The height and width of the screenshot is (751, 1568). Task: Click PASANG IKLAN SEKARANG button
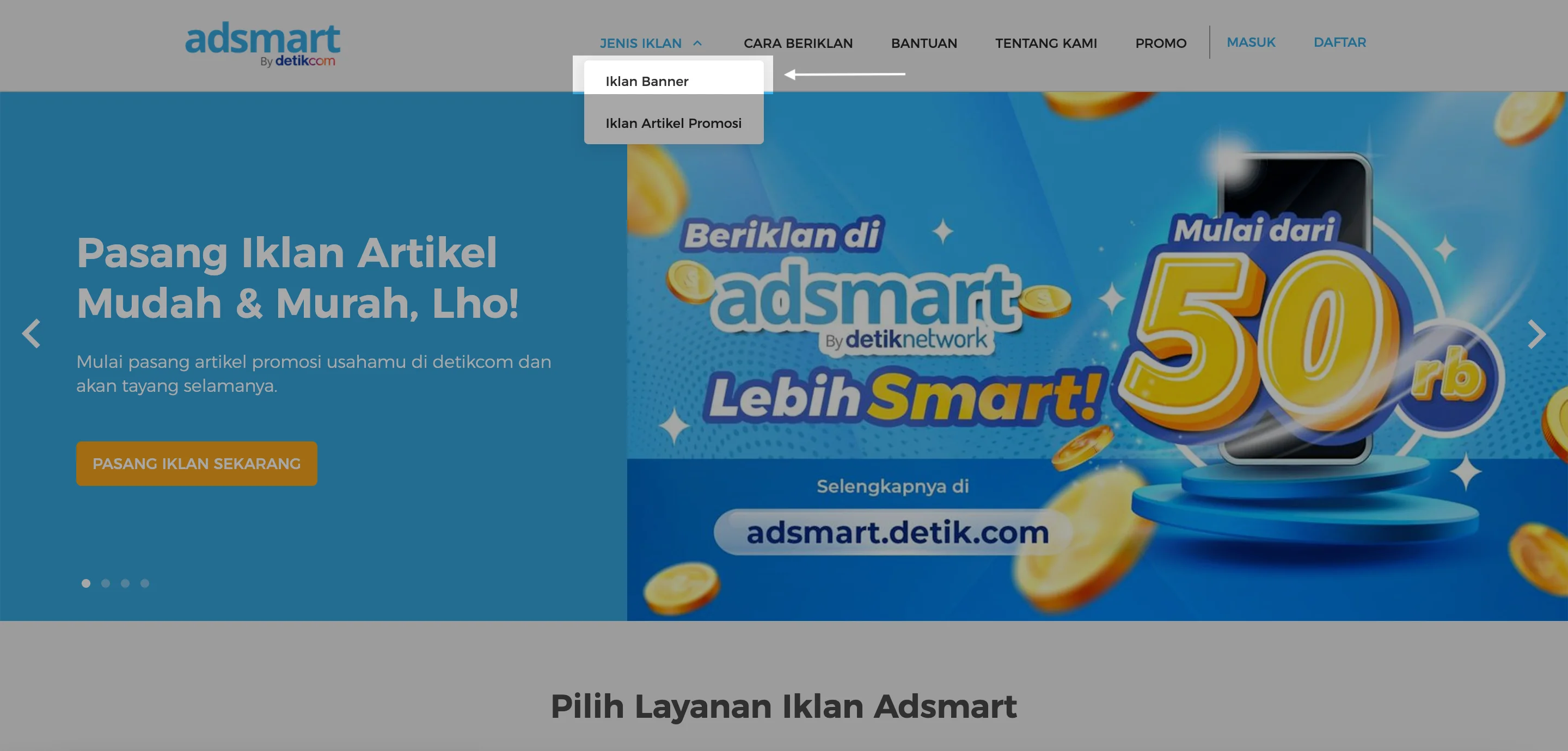[x=197, y=463]
